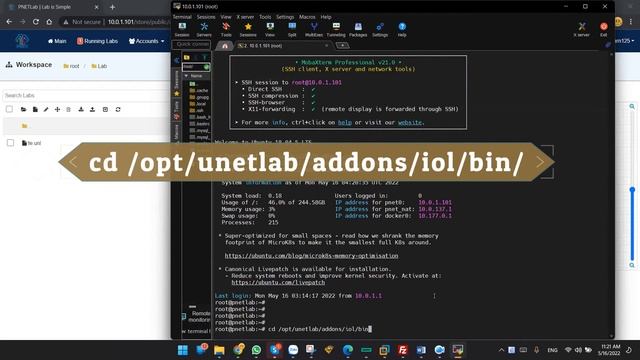Click the View toolbar icon
Image resolution: width=640 pixels, height=360 pixels.
click(270, 29)
